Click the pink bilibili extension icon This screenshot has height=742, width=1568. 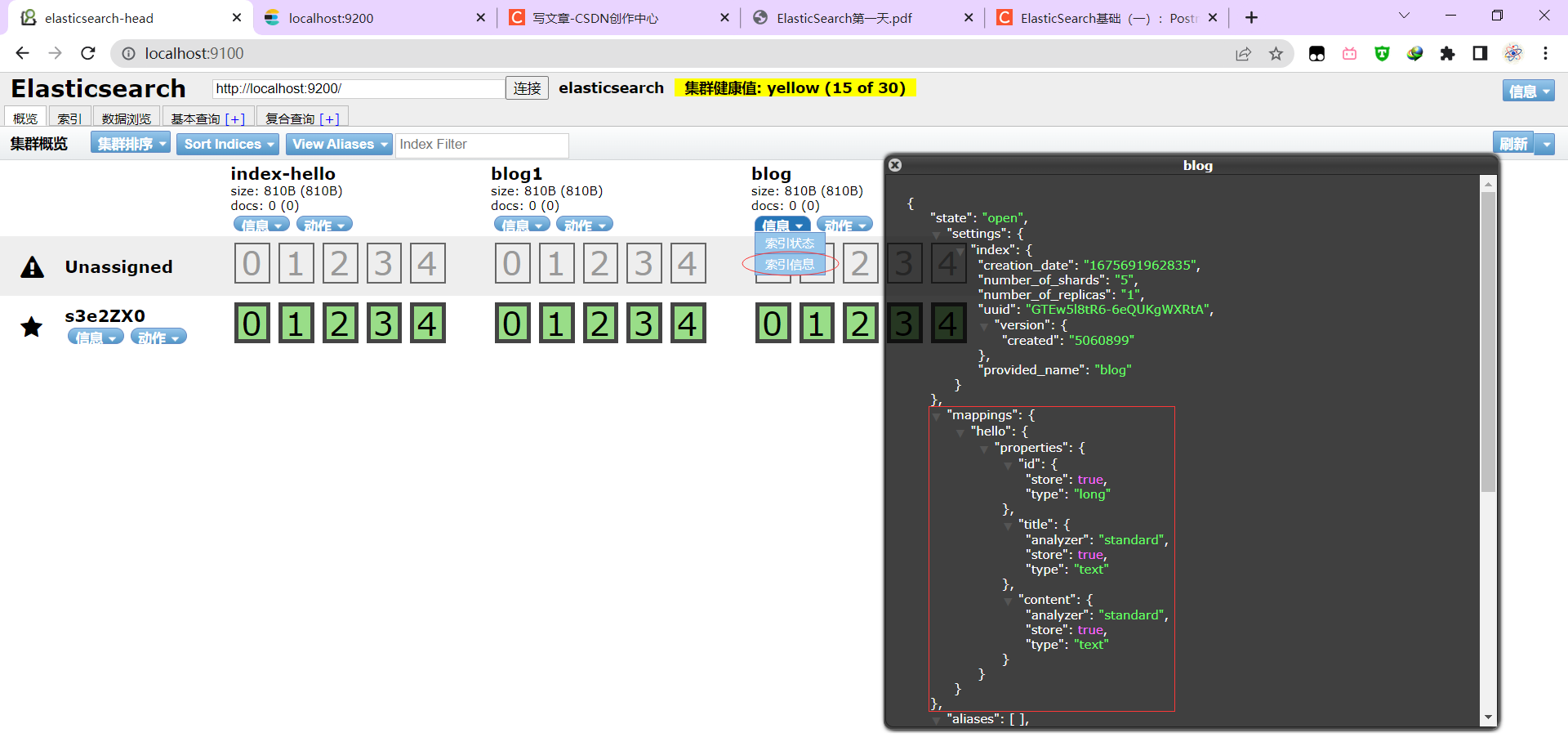click(1349, 54)
